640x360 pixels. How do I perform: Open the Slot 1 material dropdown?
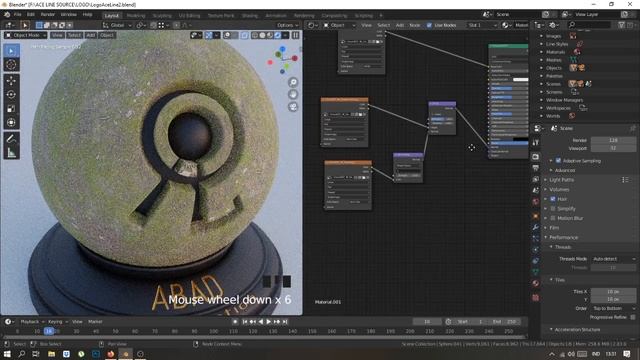pyautogui.click(x=482, y=25)
